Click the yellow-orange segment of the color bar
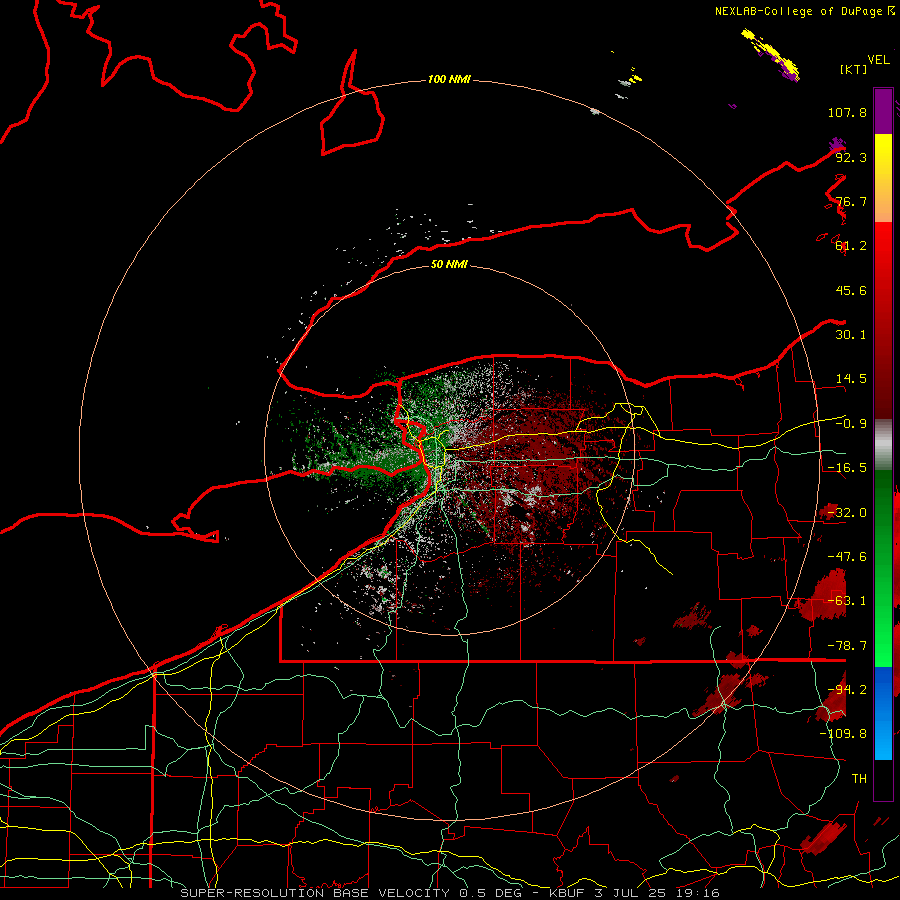The image size is (900, 900). point(883,178)
